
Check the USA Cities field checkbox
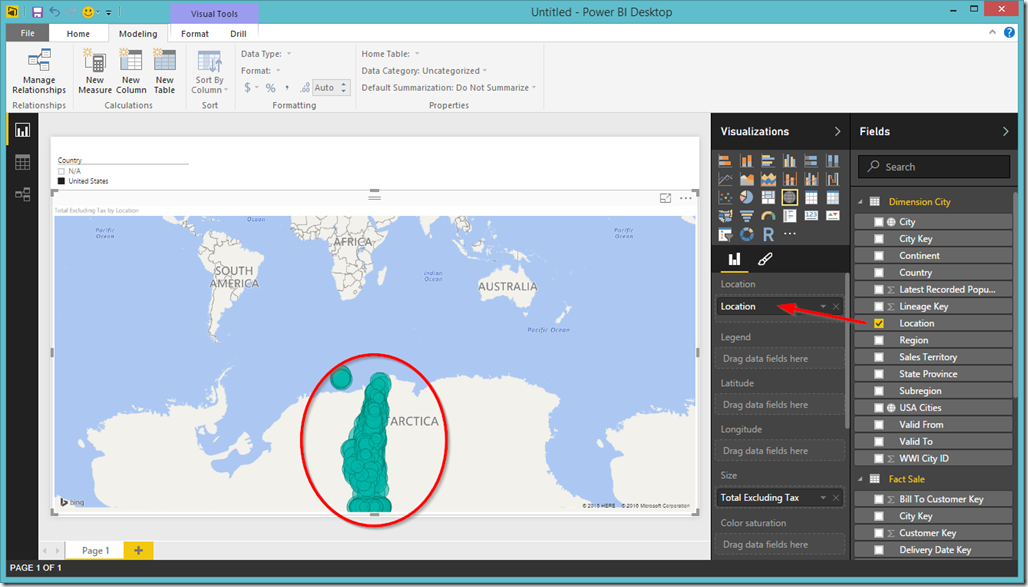point(879,408)
